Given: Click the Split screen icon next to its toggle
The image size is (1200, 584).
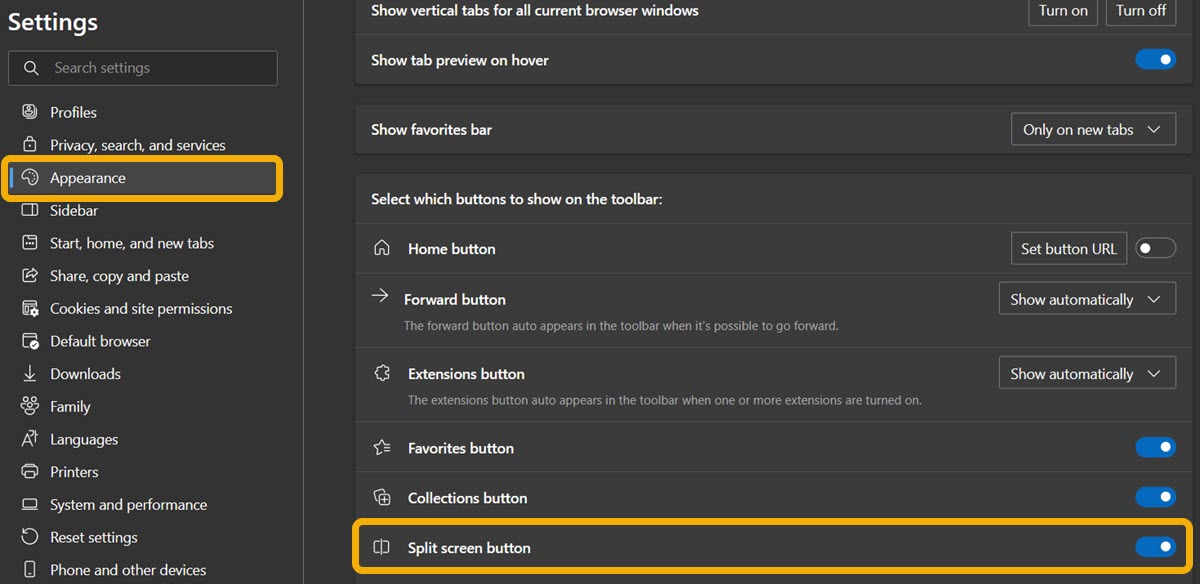Looking at the screenshot, I should coord(381,547).
